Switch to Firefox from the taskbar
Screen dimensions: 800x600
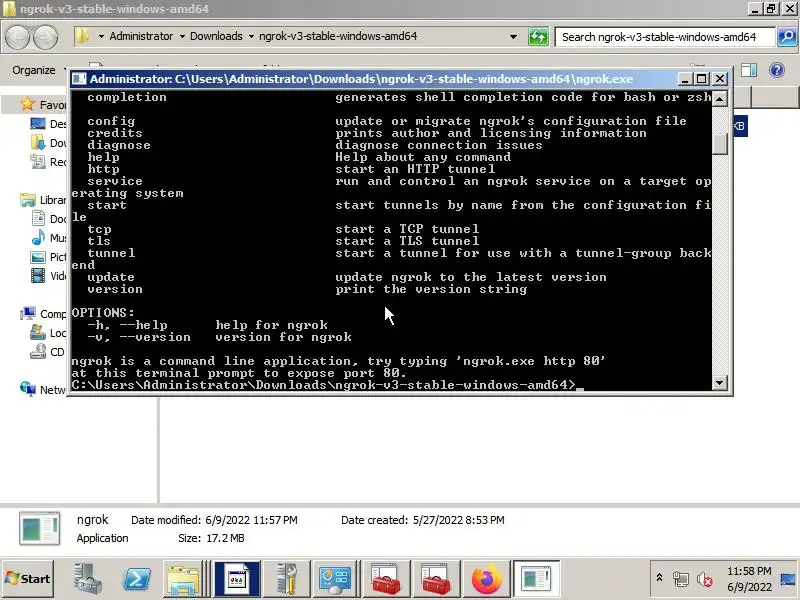486,579
